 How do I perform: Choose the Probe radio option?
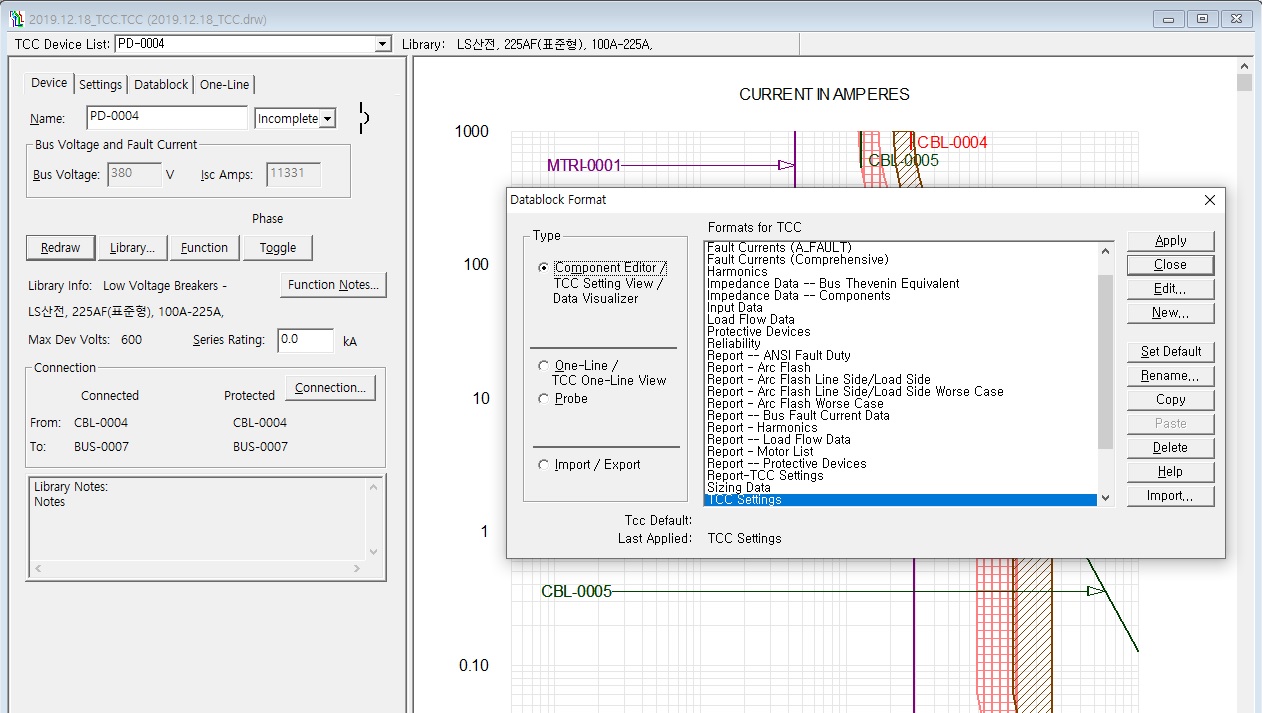[543, 398]
